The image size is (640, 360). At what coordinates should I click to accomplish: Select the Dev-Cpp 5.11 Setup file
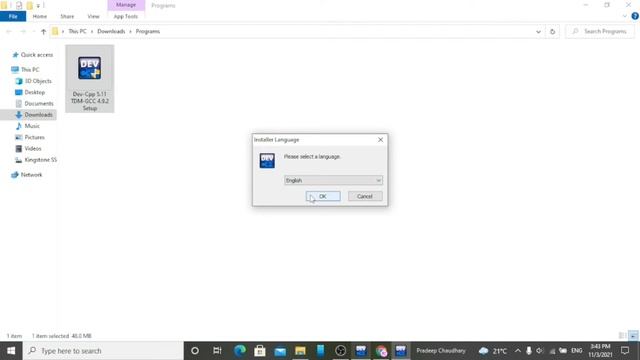click(90, 79)
